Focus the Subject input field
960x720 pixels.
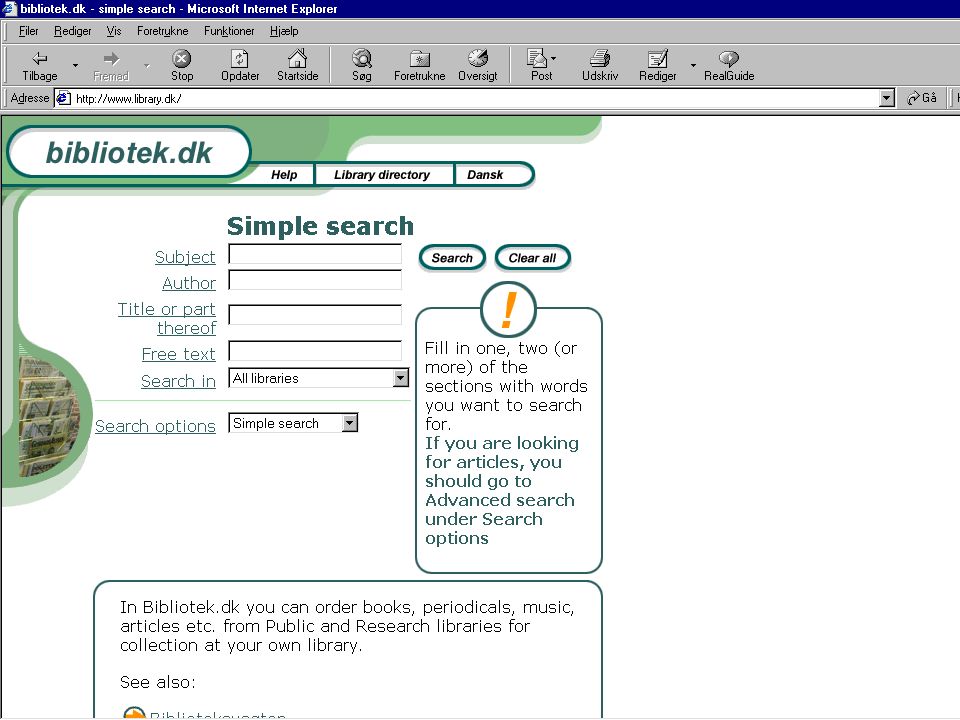(x=315, y=254)
